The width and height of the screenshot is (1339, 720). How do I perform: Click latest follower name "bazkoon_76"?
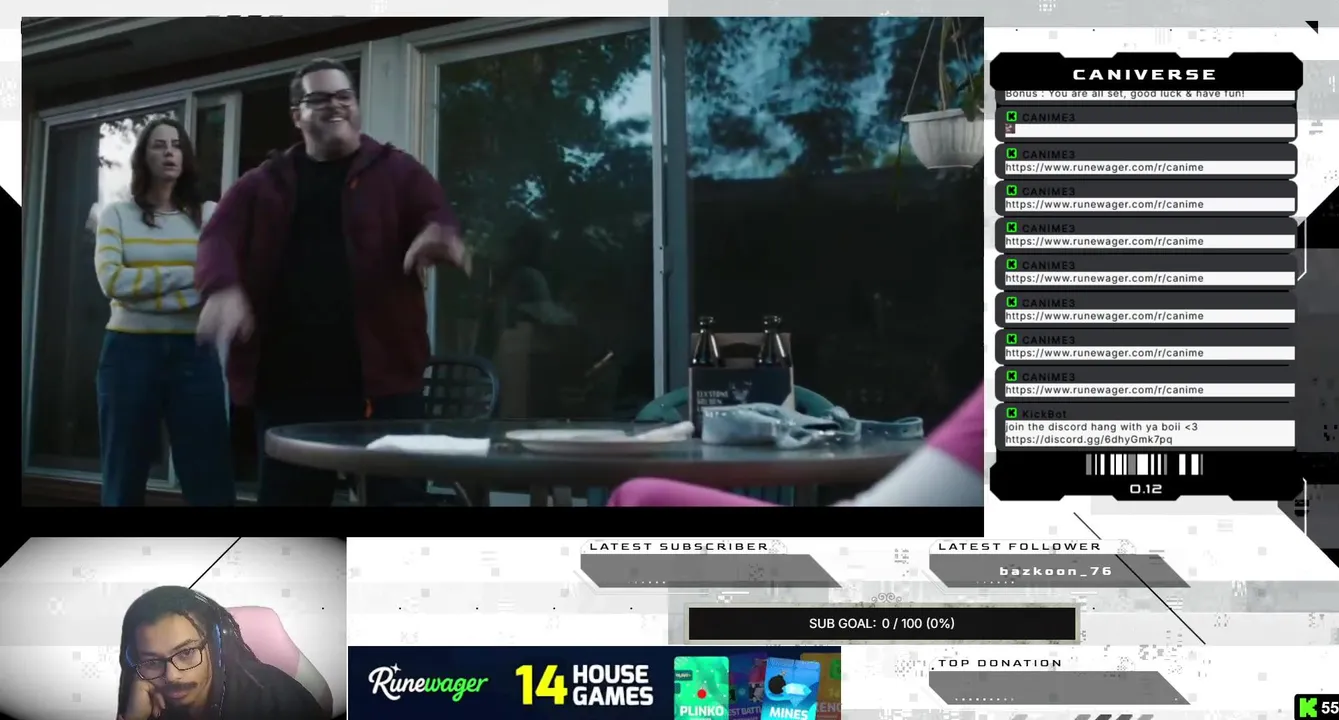tap(1055, 571)
